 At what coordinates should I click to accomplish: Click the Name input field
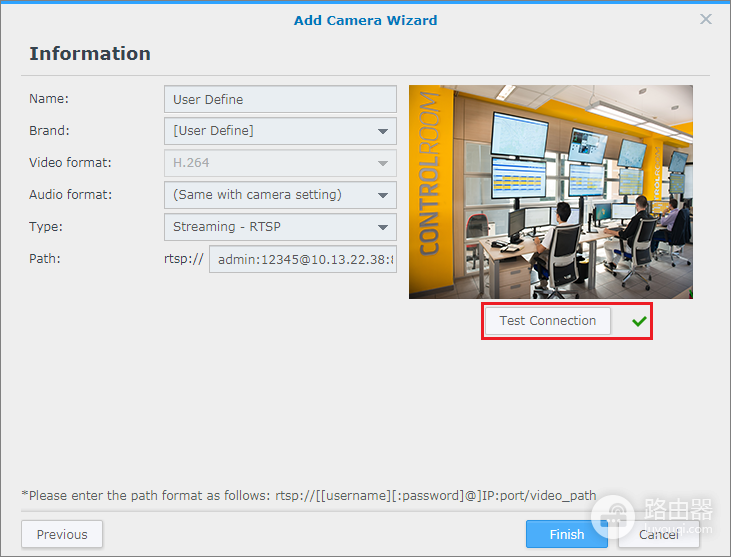[x=280, y=99]
